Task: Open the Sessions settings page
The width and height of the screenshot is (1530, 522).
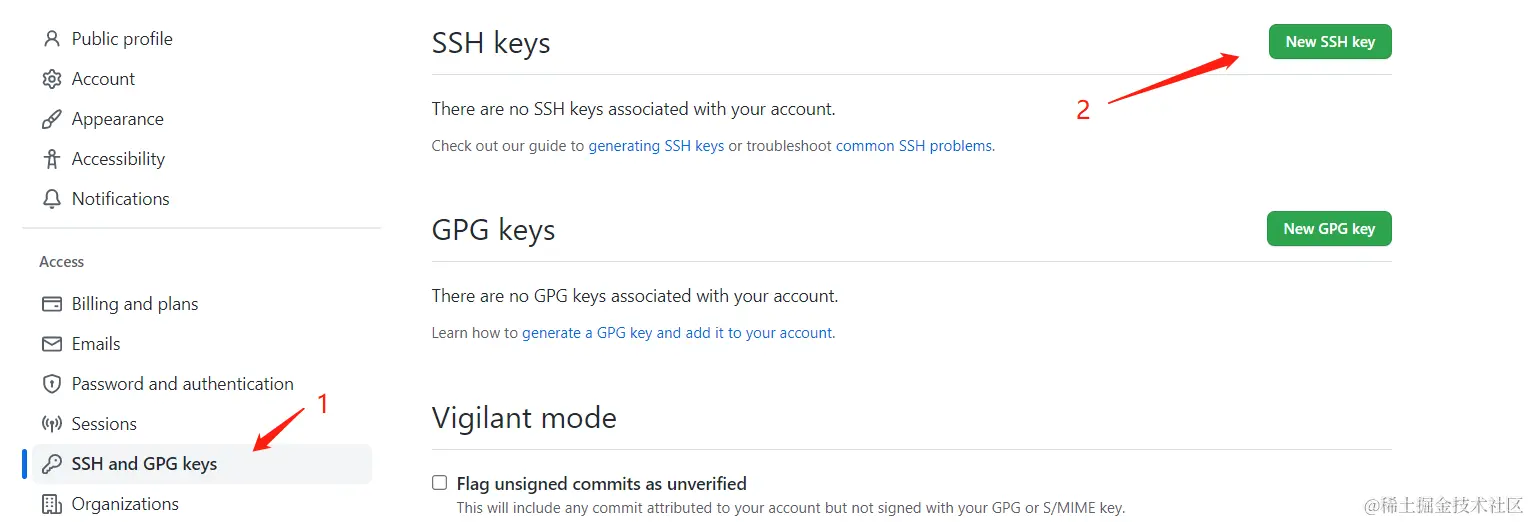Action: [x=104, y=424]
